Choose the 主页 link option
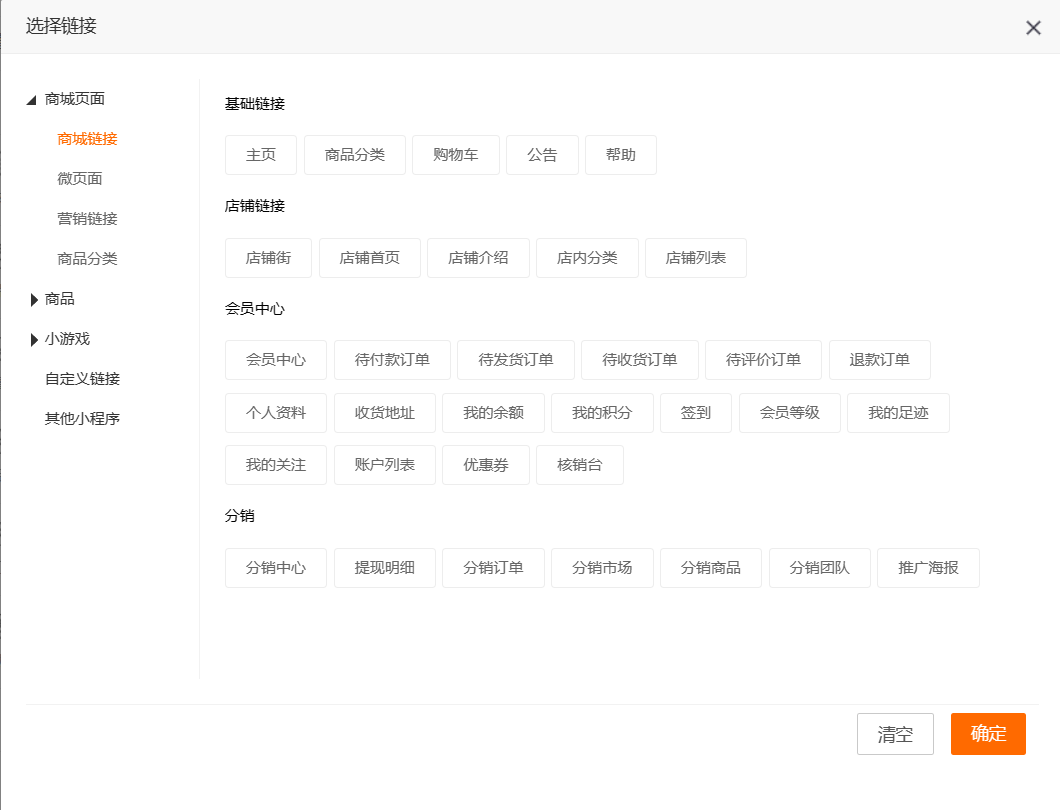1060x810 pixels. 261,155
